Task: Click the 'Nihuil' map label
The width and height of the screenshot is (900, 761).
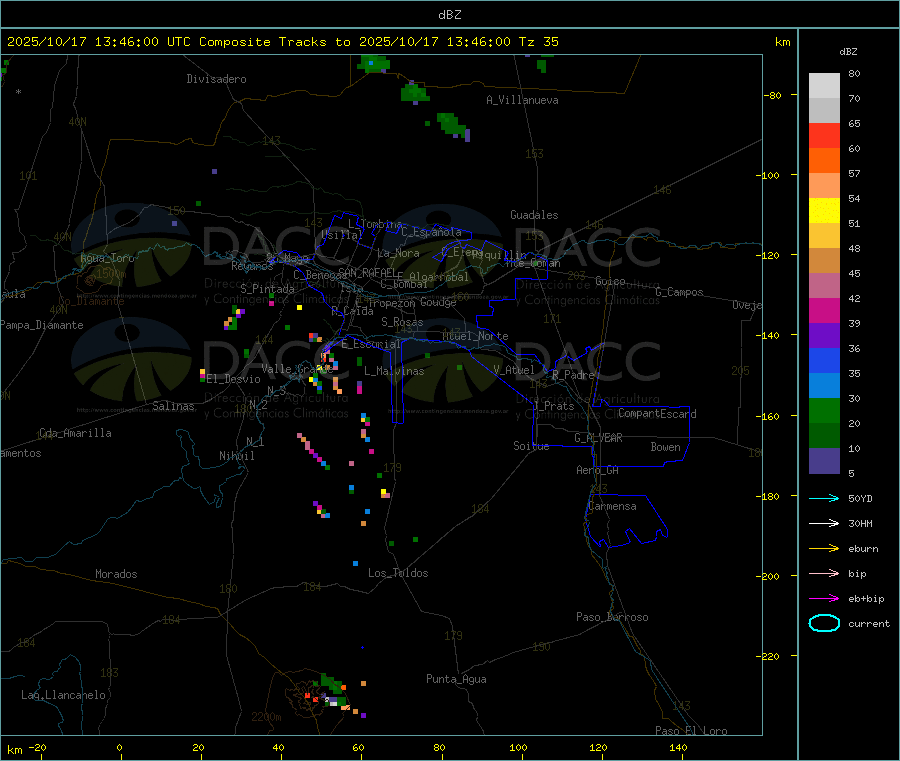Action: pyautogui.click(x=236, y=456)
